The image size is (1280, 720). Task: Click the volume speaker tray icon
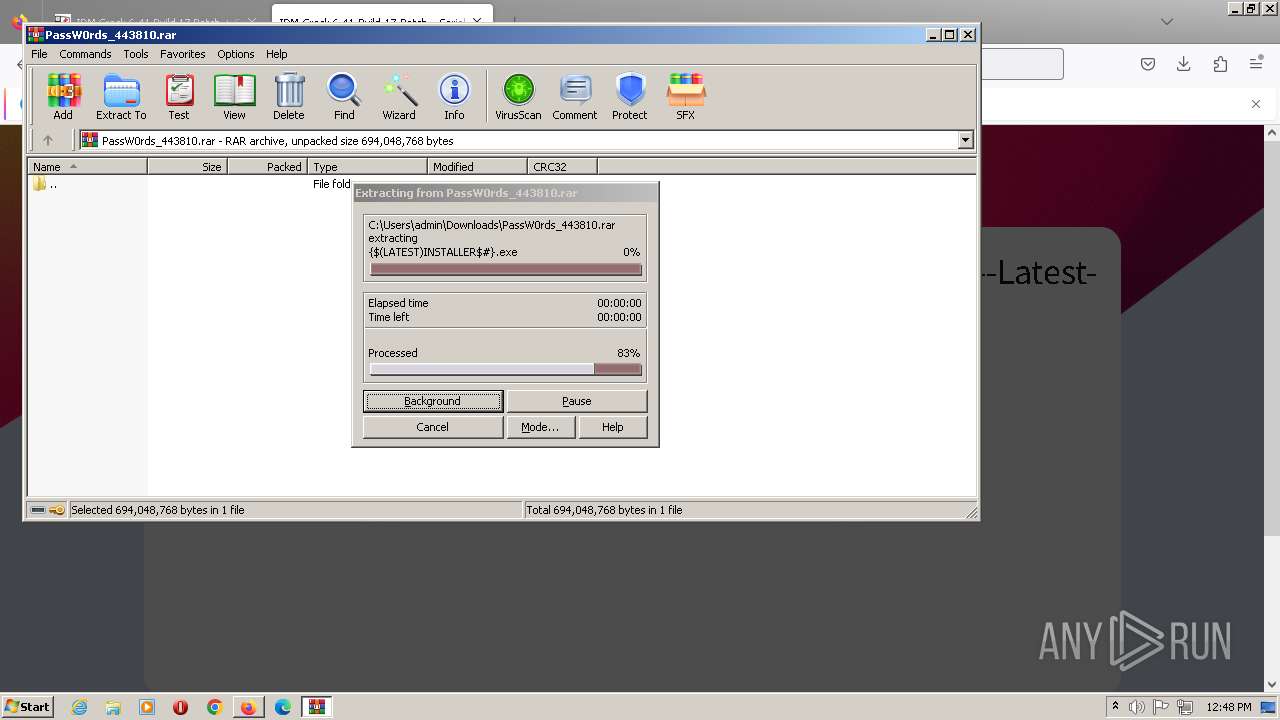click(x=1138, y=707)
